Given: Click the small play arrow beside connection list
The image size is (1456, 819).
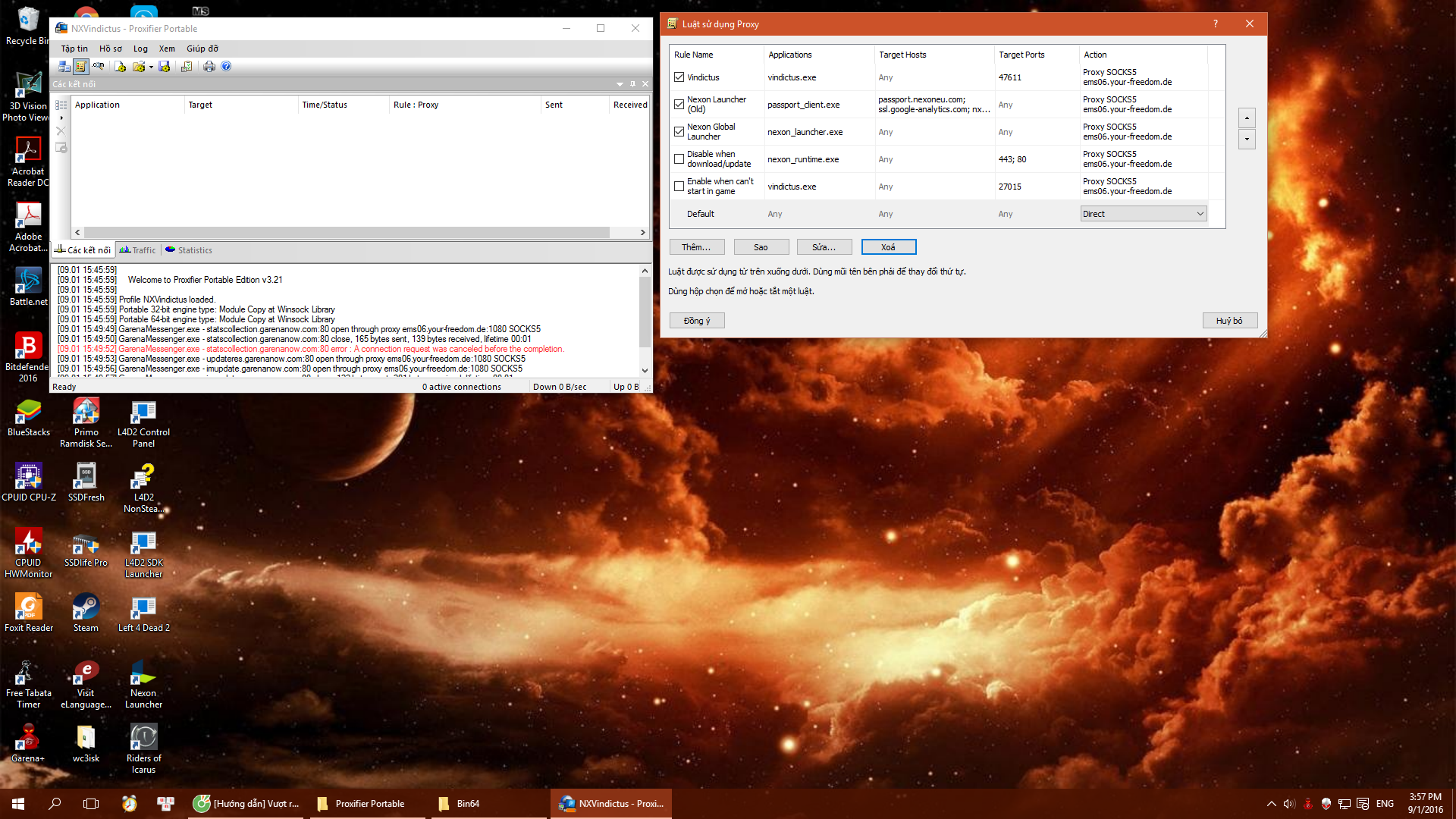Looking at the screenshot, I should 61,118.
